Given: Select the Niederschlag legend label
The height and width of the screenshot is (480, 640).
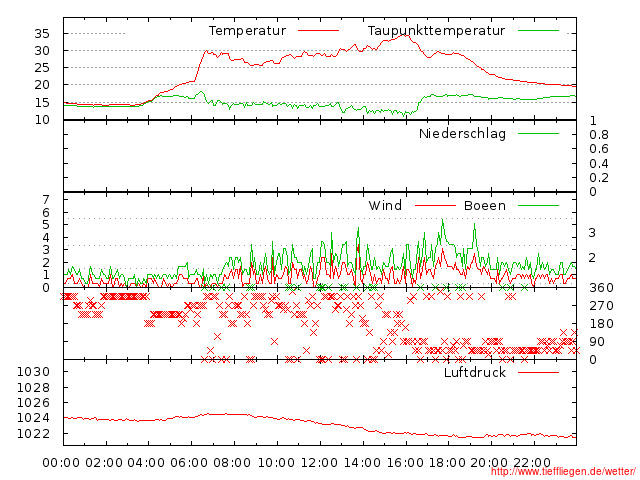Looking at the screenshot, I should [462, 134].
